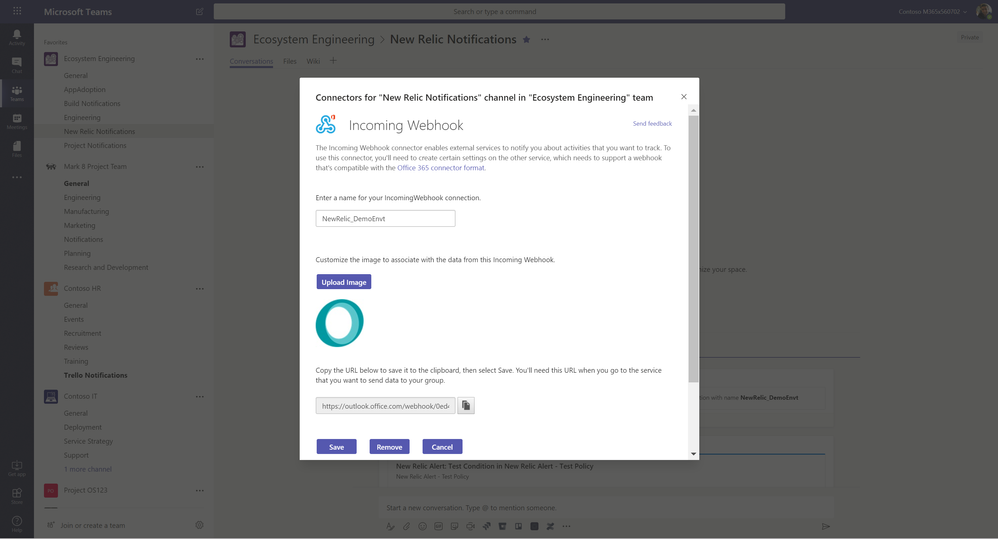Close the connectors dialog with the X
Image resolution: width=998 pixels, height=539 pixels.
coord(684,97)
